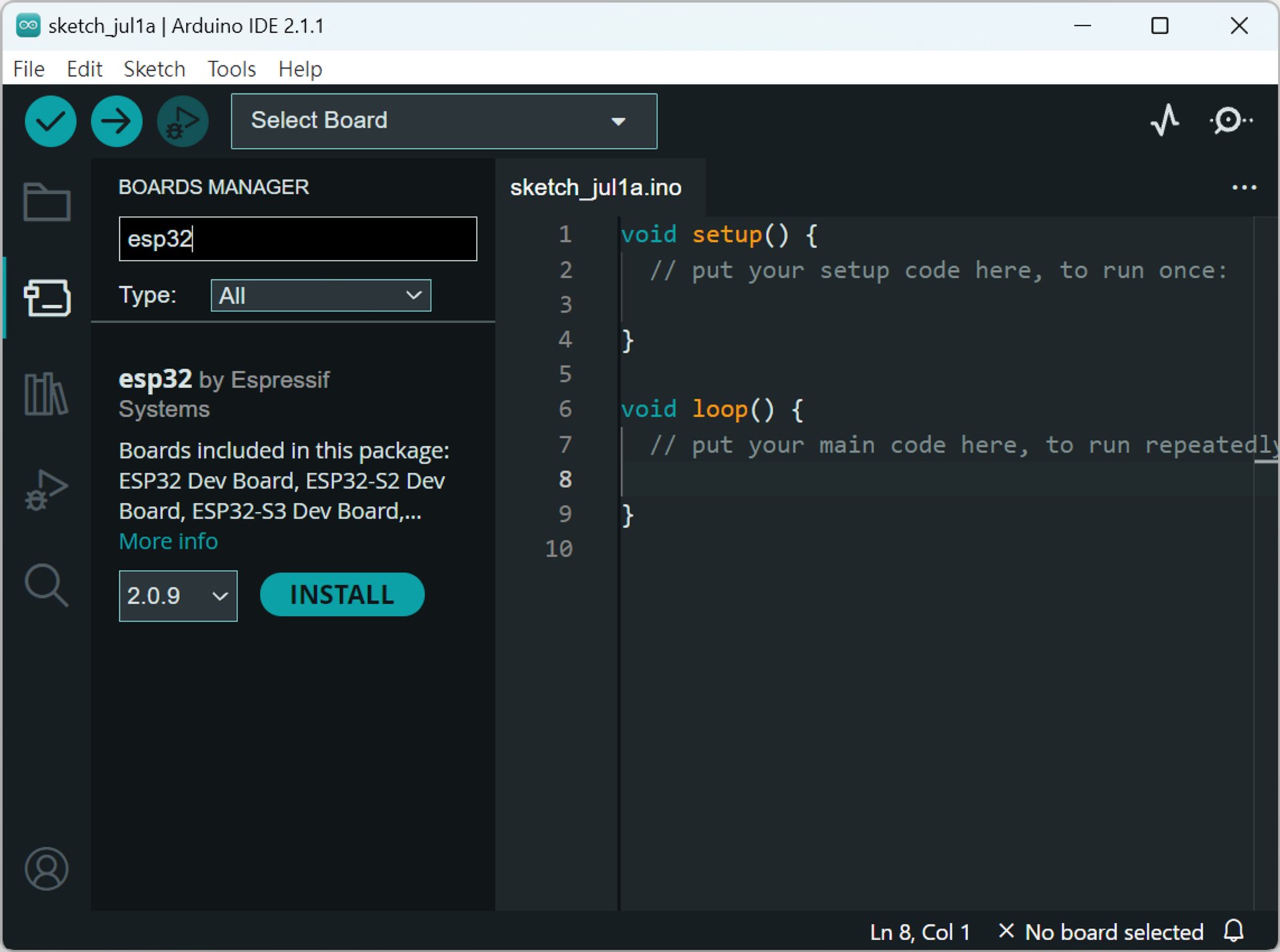Select the sketch_jul1a.ino tab
Viewport: 1280px width, 952px height.
point(595,188)
